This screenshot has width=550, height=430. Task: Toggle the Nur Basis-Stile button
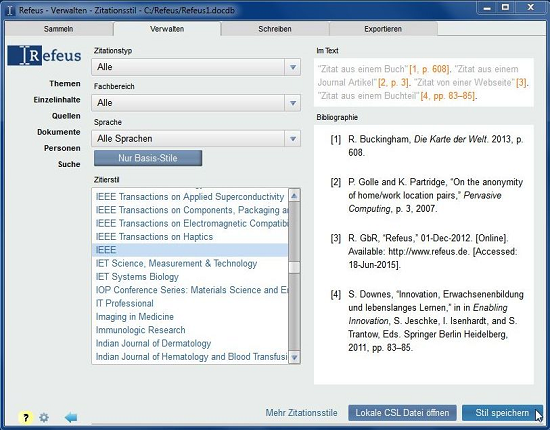point(148,158)
